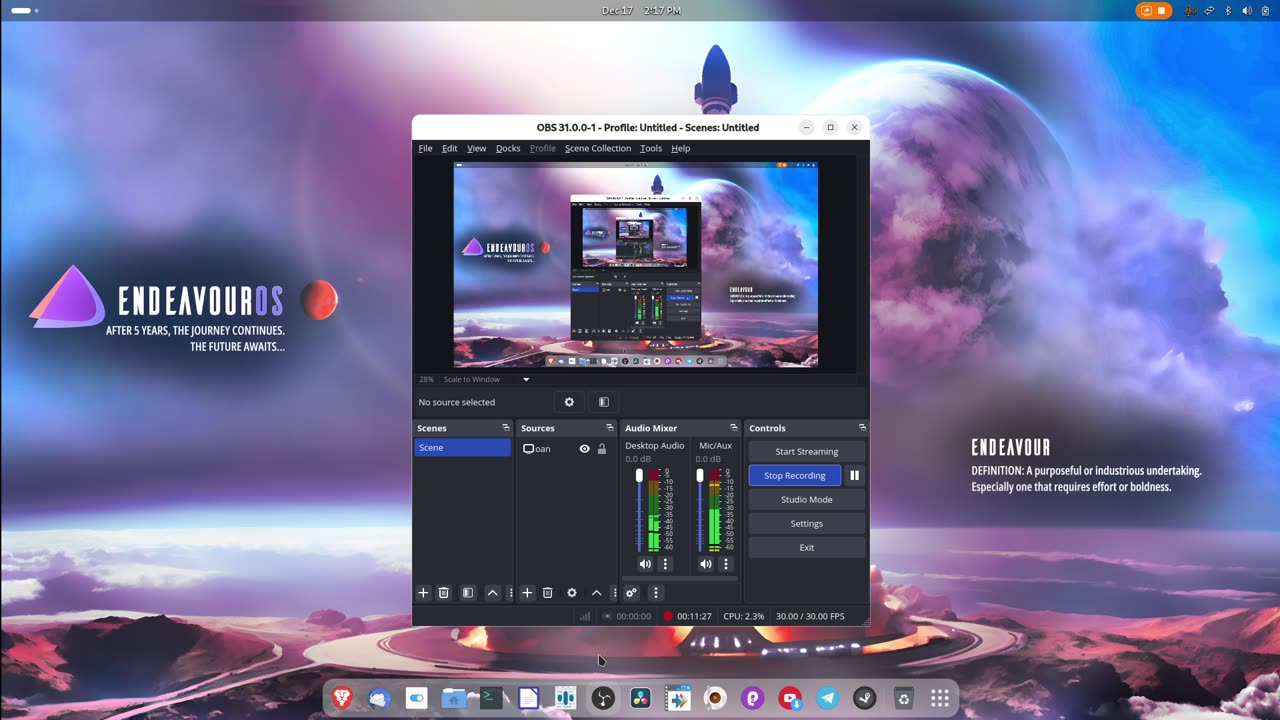Click the Activities pill at top-left

pos(24,10)
